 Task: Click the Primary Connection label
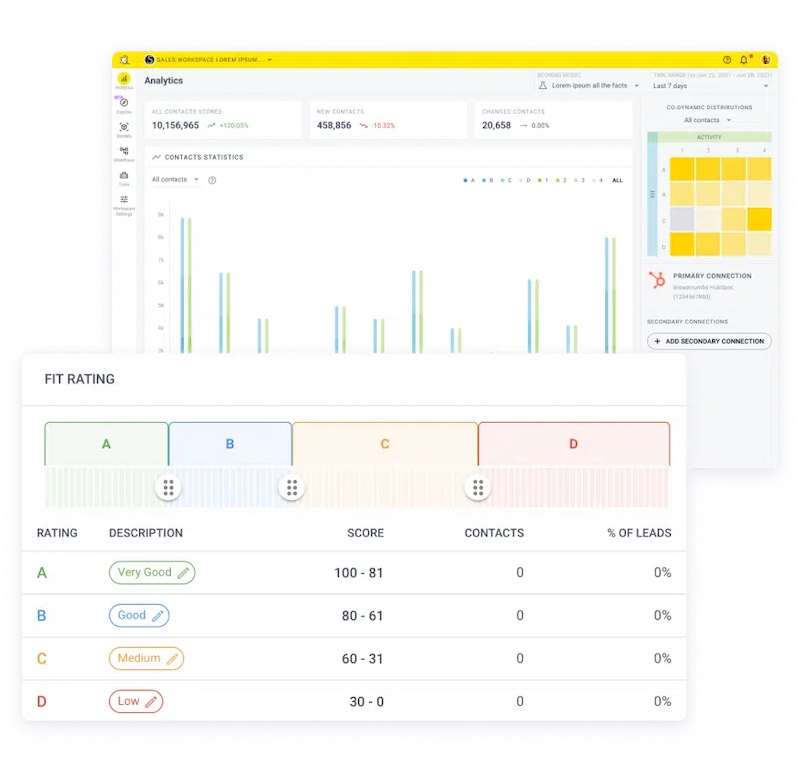[x=712, y=276]
